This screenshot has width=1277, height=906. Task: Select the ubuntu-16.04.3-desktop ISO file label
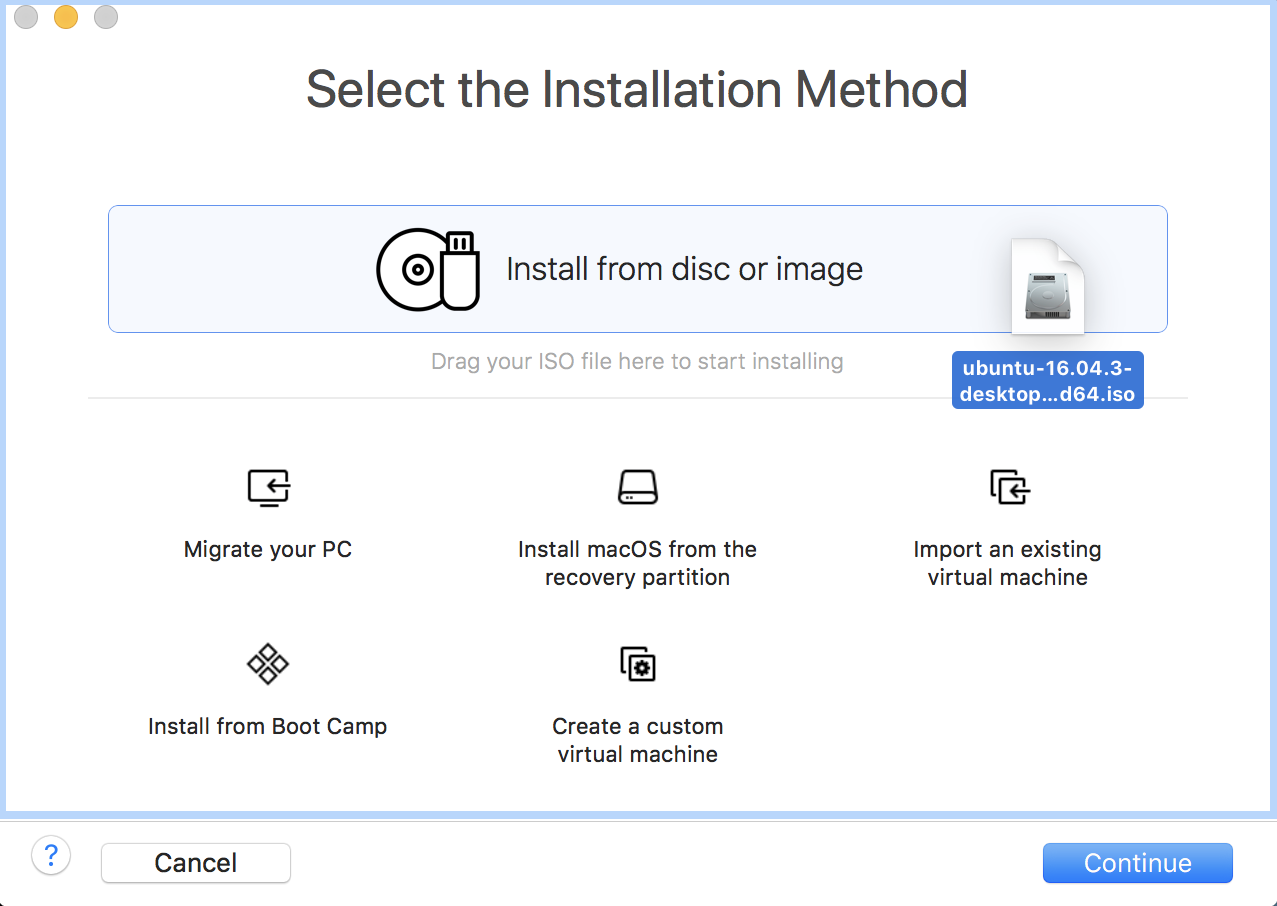(x=1047, y=380)
